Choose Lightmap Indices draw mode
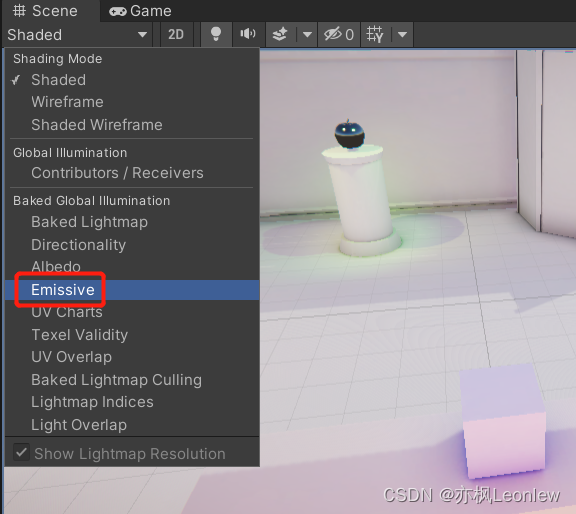 click(x=132, y=402)
